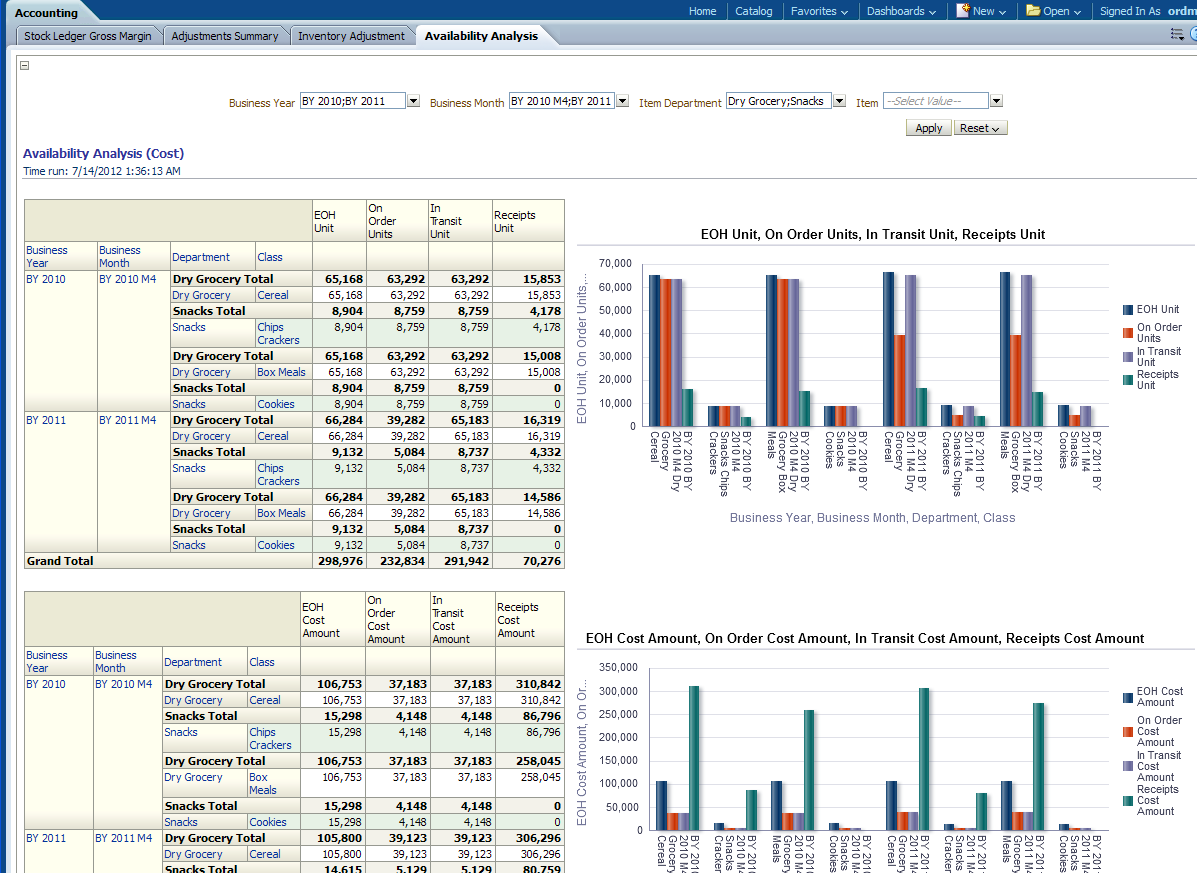Select the Availability Analysis tab

coord(481,36)
